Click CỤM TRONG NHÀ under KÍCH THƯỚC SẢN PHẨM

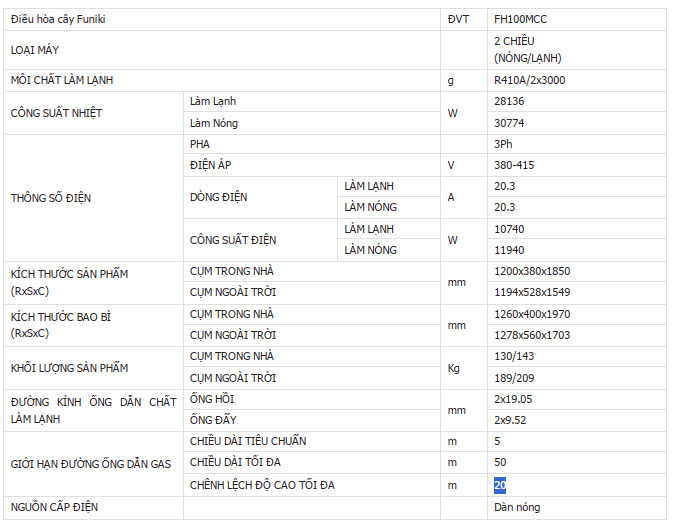(x=232, y=271)
